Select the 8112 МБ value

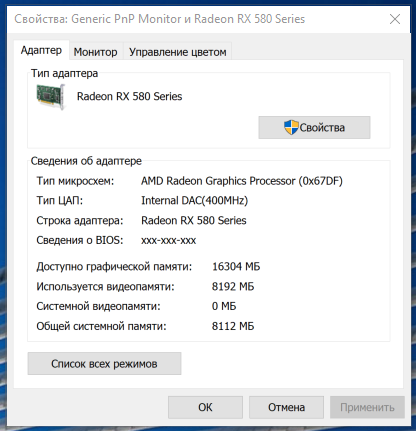coord(233,326)
